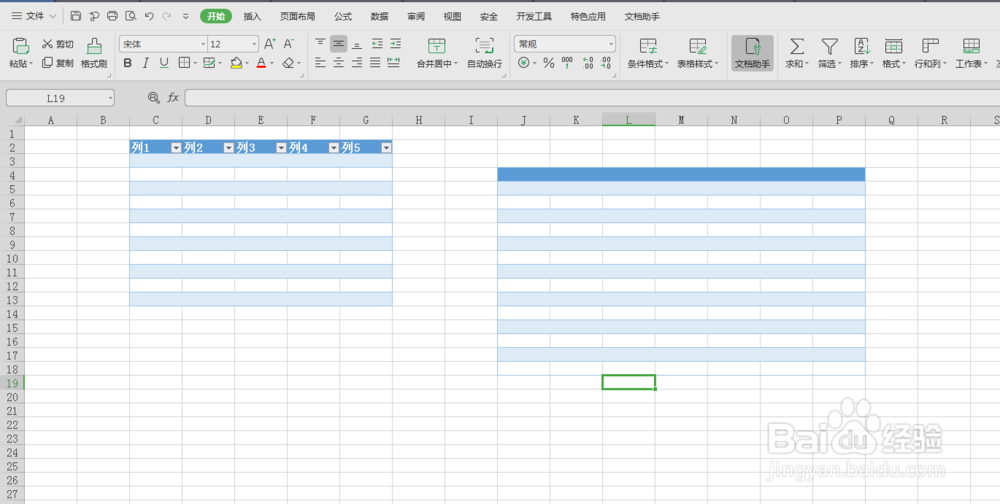Toggle vertical middle alignment
Image resolution: width=1000 pixels, height=504 pixels.
pos(339,43)
